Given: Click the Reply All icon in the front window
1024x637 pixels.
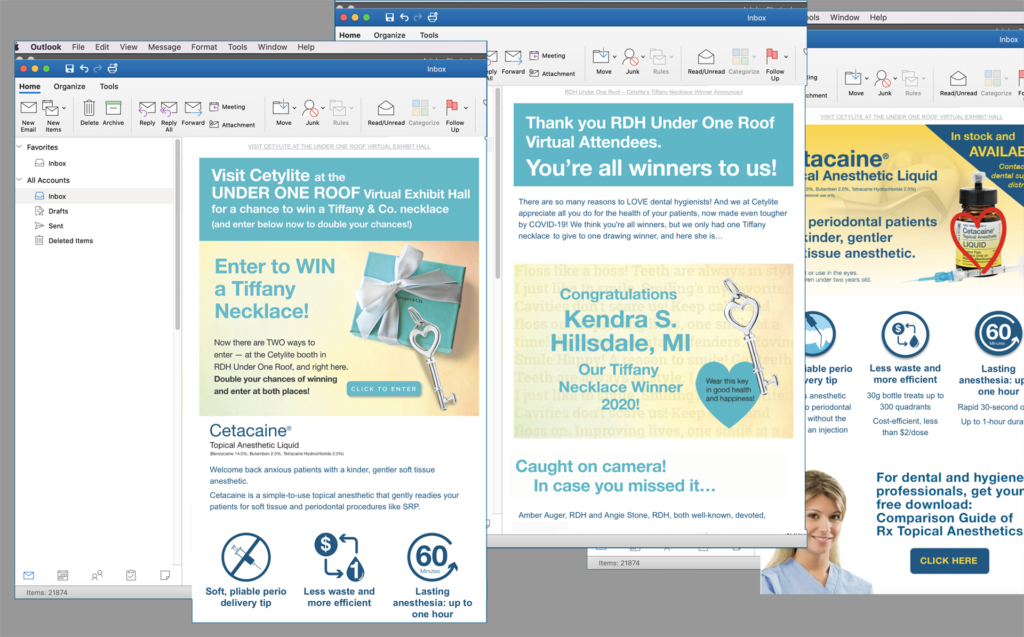Looking at the screenshot, I should pyautogui.click(x=169, y=116).
